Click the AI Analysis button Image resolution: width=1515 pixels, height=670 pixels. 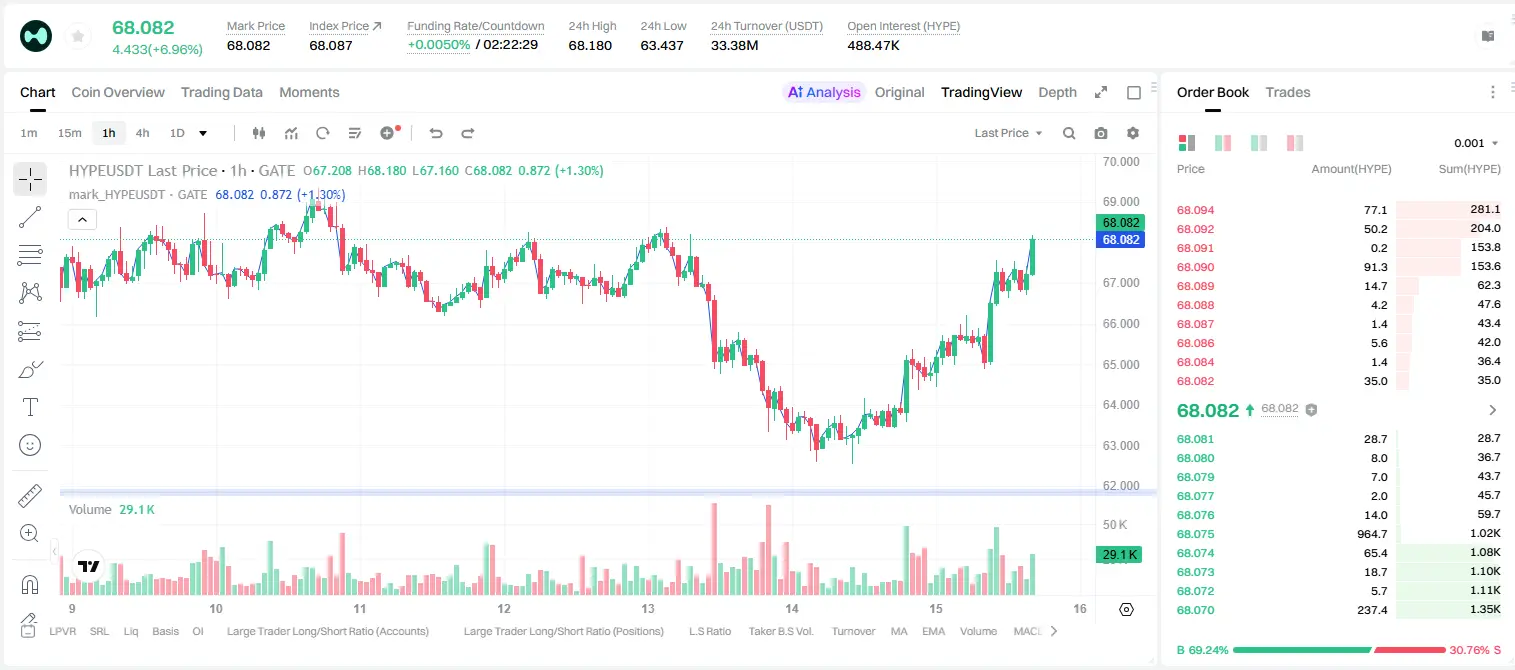pos(824,92)
